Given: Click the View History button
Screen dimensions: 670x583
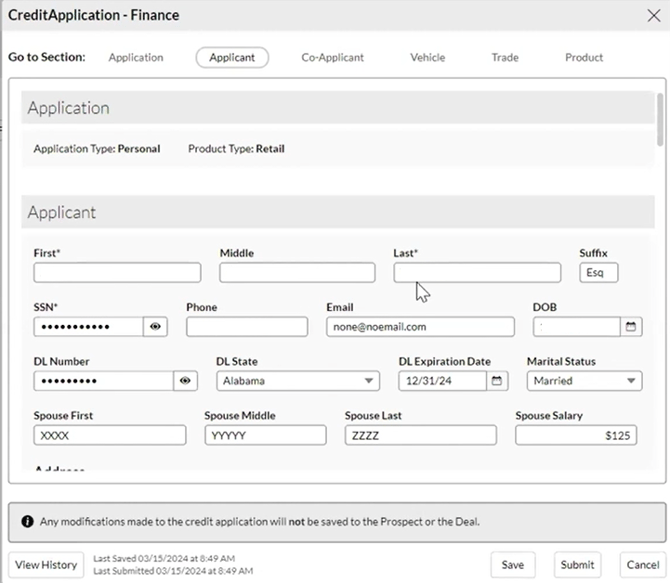Looking at the screenshot, I should pyautogui.click(x=46, y=564).
